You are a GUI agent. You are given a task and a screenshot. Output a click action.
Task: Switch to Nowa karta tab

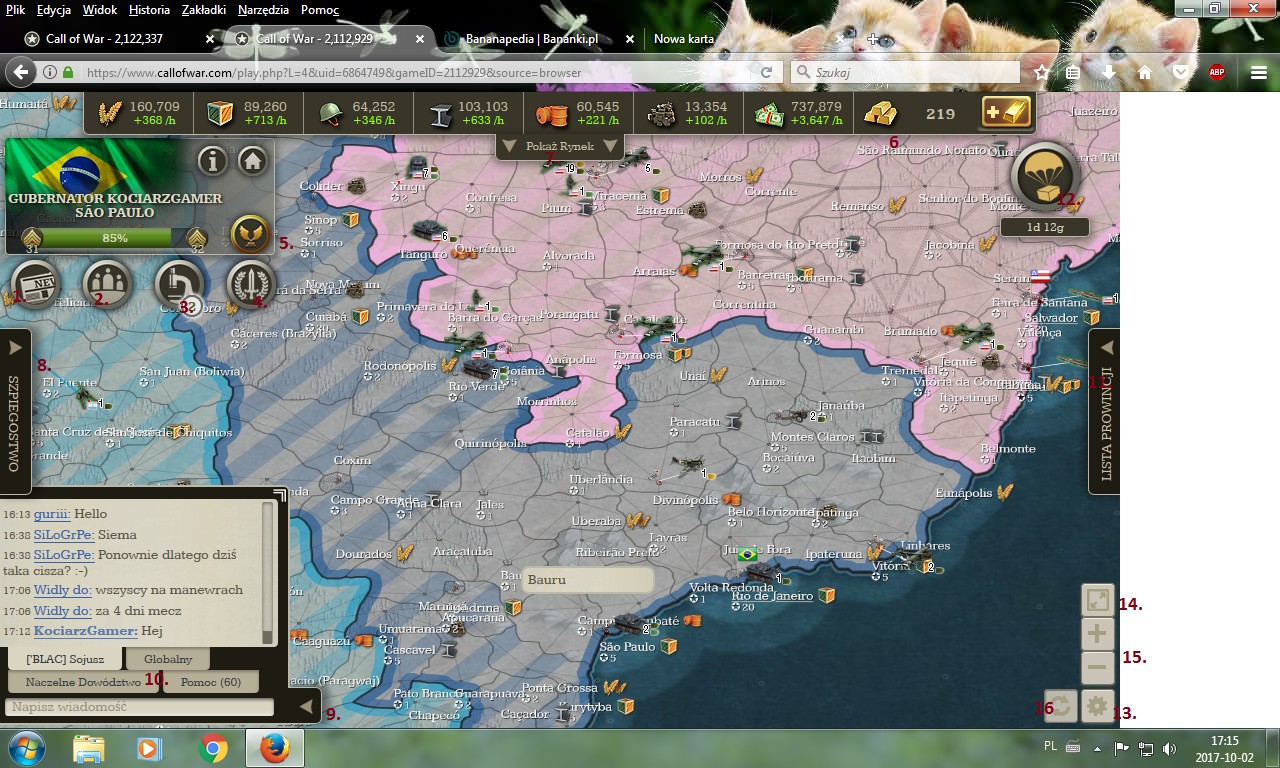click(745, 39)
